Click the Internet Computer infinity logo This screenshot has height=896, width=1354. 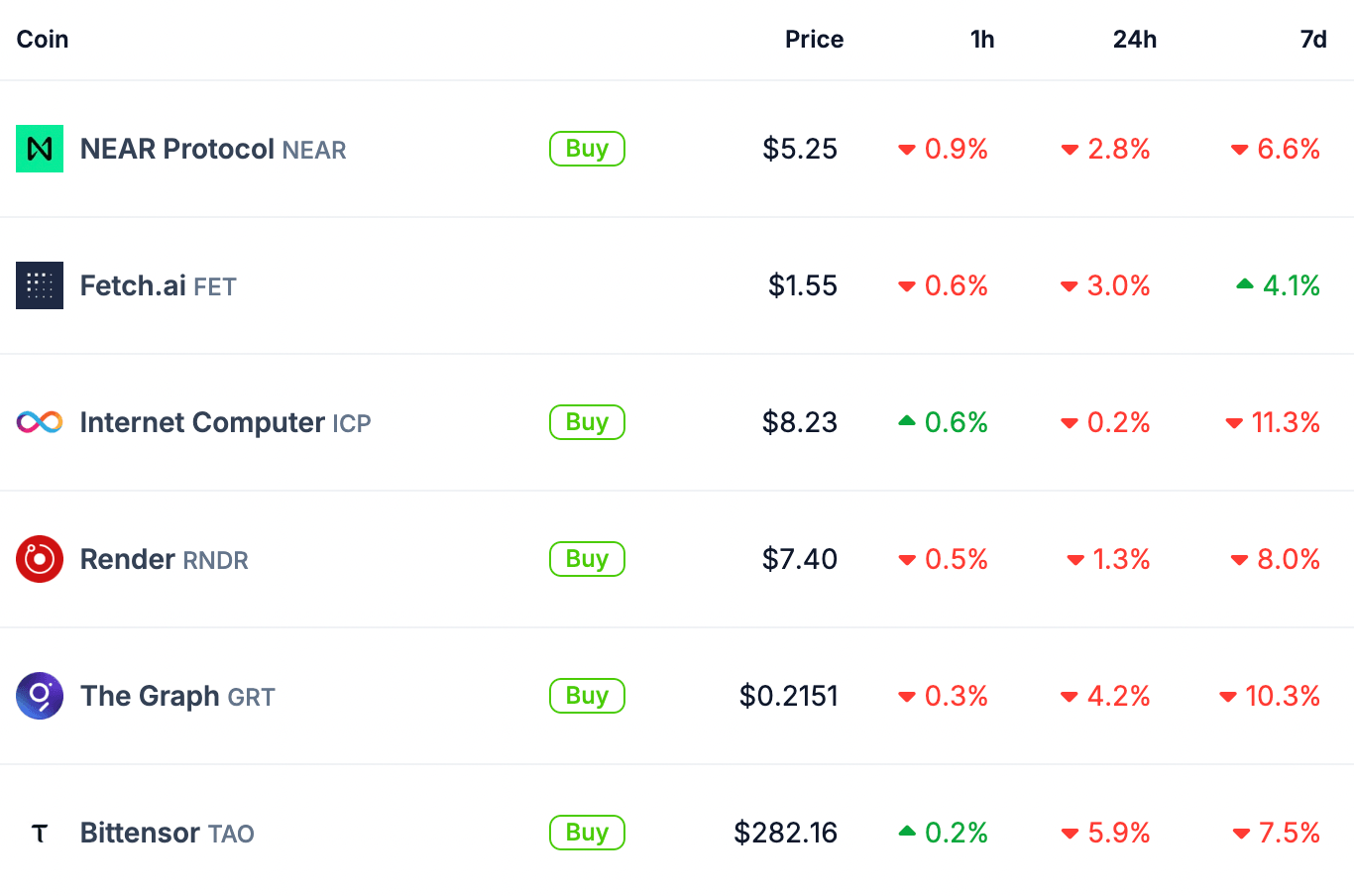40,422
